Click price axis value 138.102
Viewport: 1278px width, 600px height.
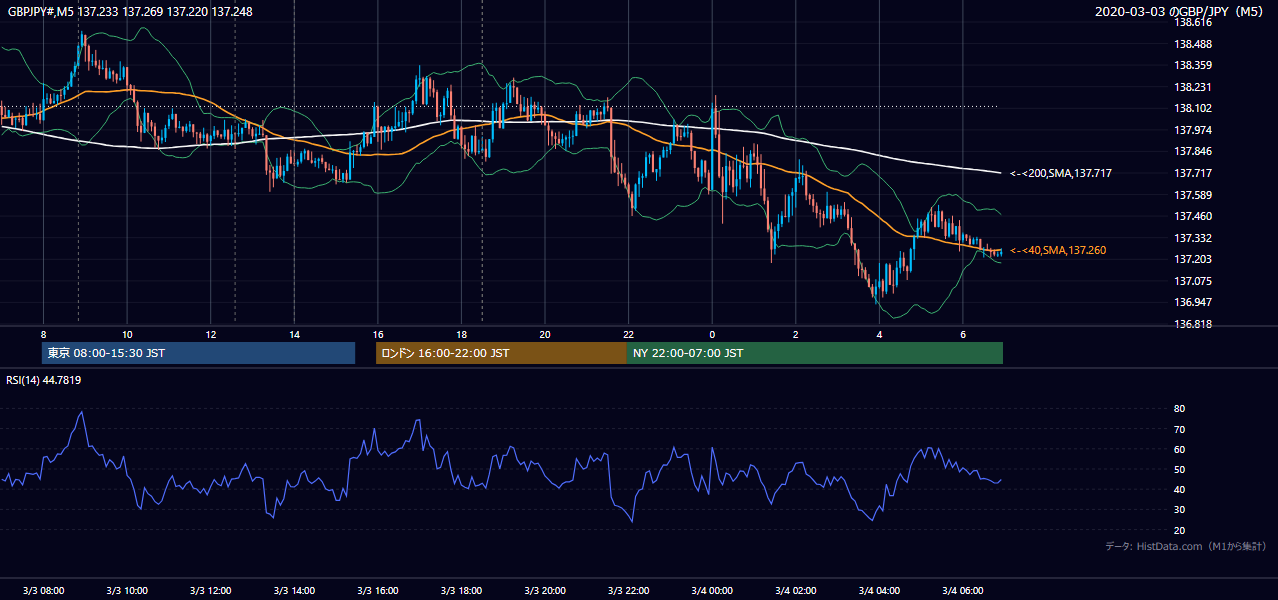[1193, 108]
